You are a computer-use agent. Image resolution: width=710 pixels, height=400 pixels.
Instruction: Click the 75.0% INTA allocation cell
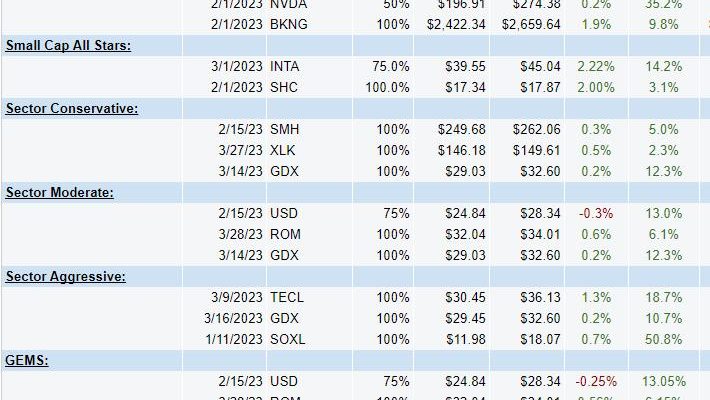click(x=391, y=67)
